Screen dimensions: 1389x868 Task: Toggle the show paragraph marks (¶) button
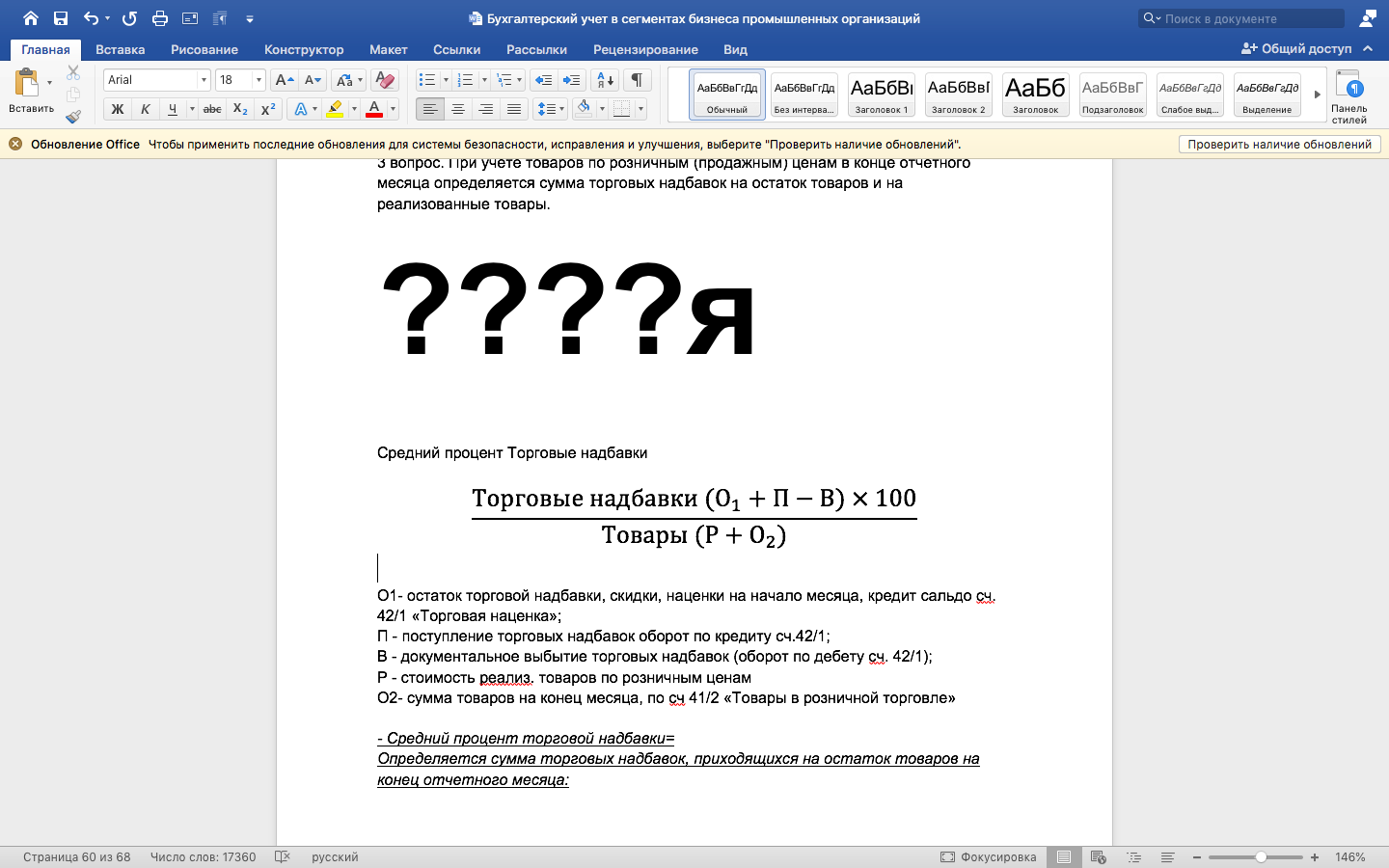pos(637,80)
